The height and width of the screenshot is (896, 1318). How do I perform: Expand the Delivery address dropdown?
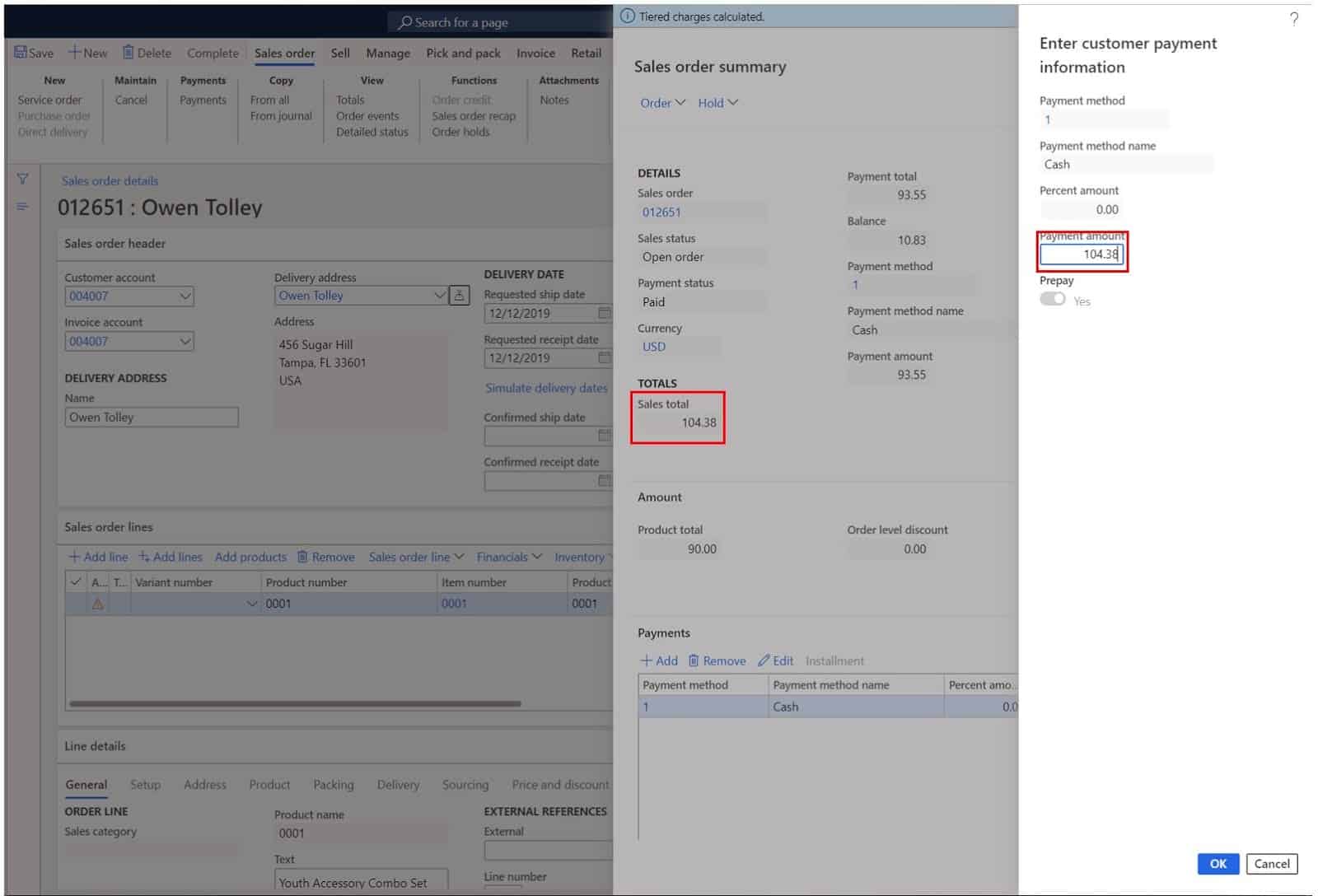(x=440, y=295)
